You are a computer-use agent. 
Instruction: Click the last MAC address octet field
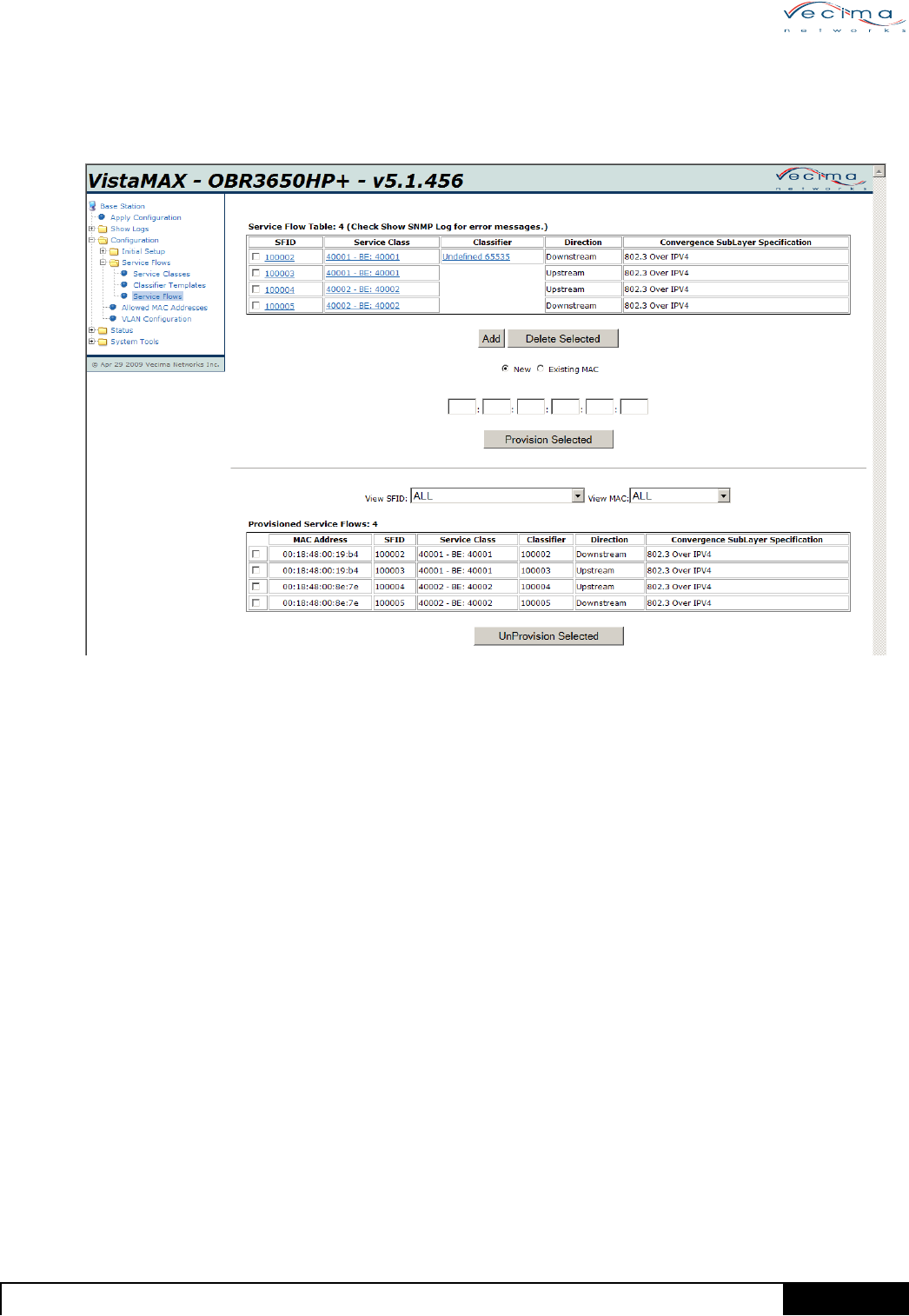pos(634,407)
